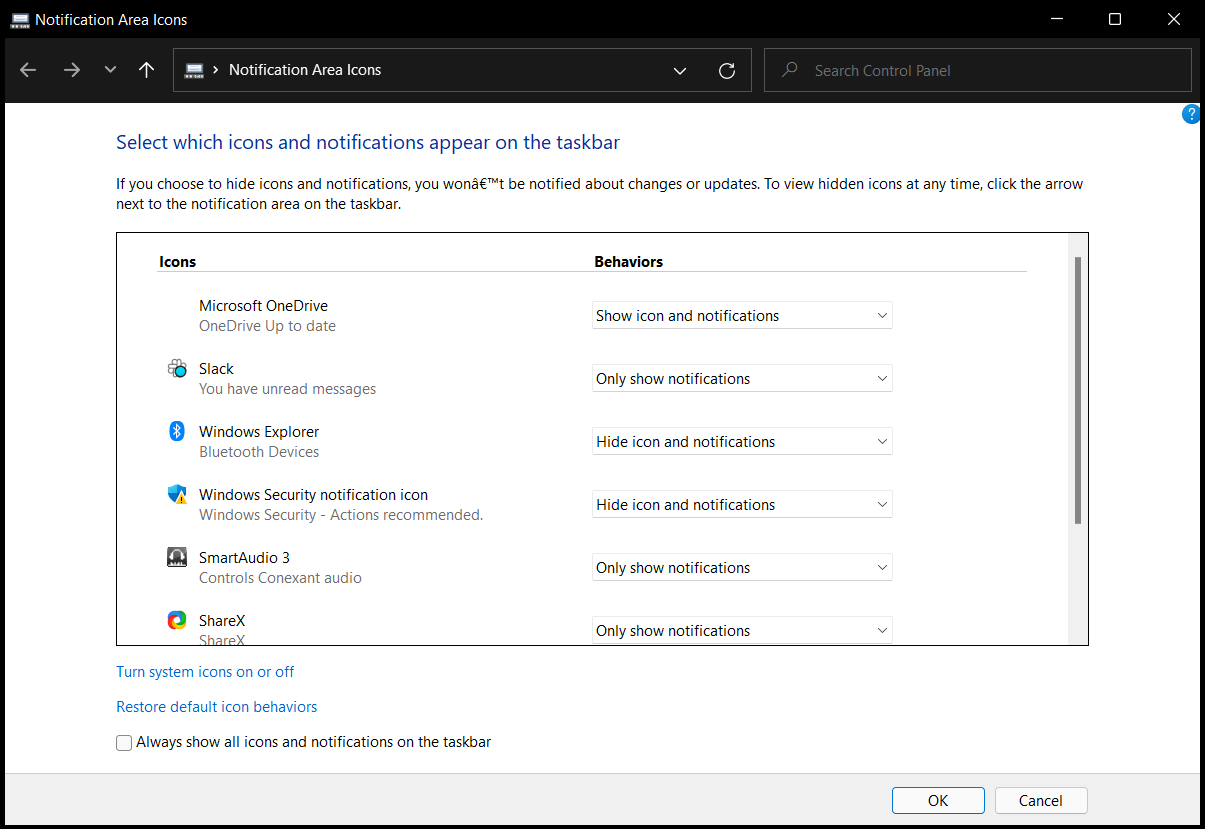This screenshot has width=1205, height=829.
Task: Click inside the Search Control Panel field
Action: (x=990, y=71)
